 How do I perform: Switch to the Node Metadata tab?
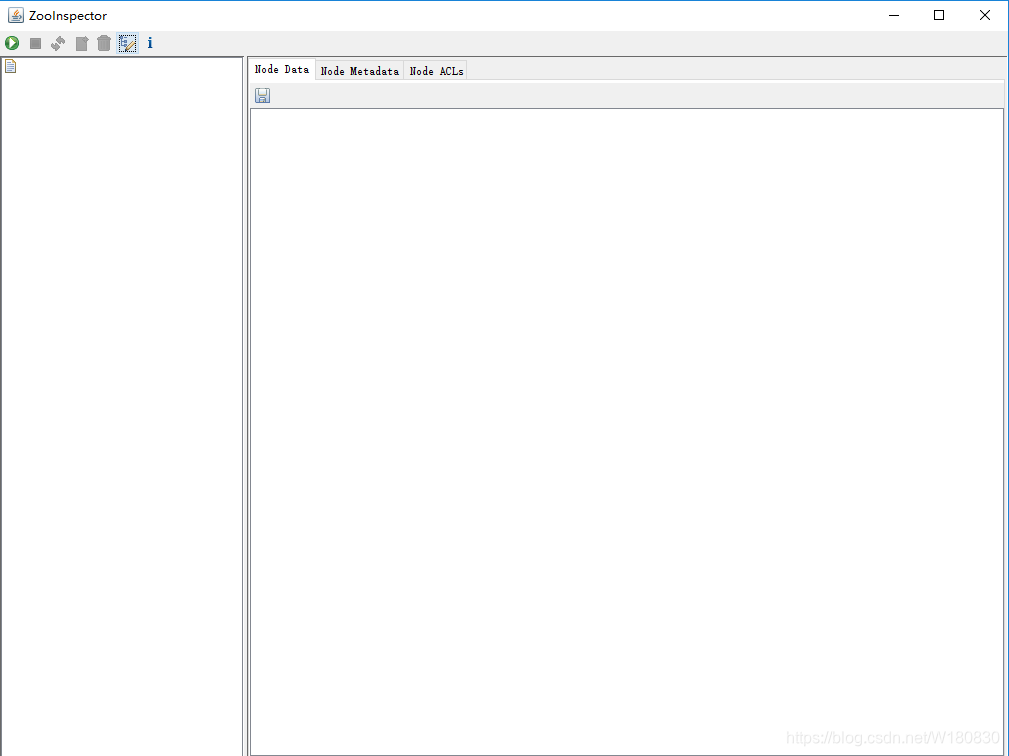[360, 71]
